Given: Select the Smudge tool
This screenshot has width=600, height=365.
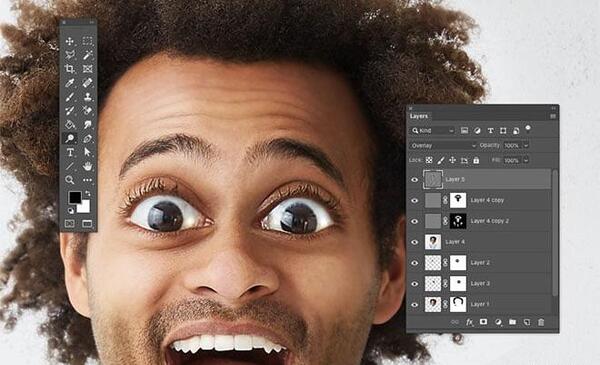Looking at the screenshot, I should 87,124.
